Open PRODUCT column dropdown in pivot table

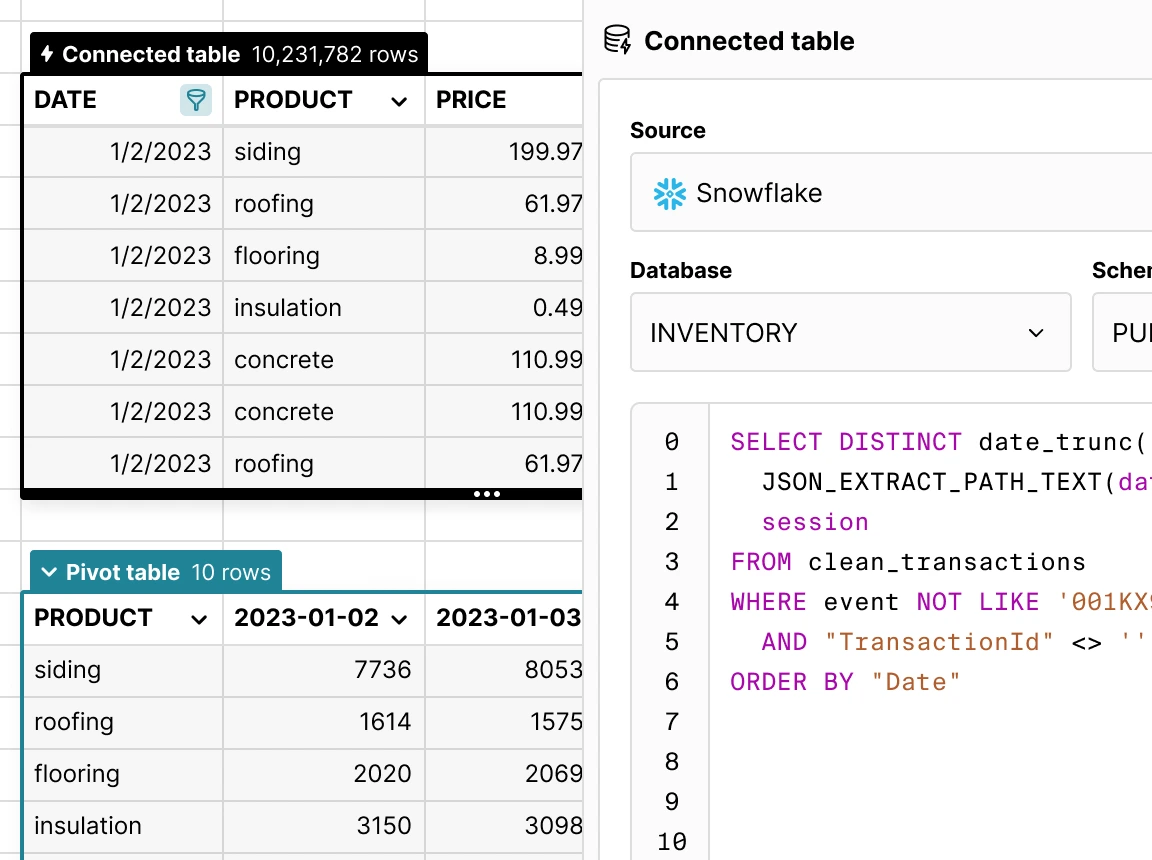[199, 619]
